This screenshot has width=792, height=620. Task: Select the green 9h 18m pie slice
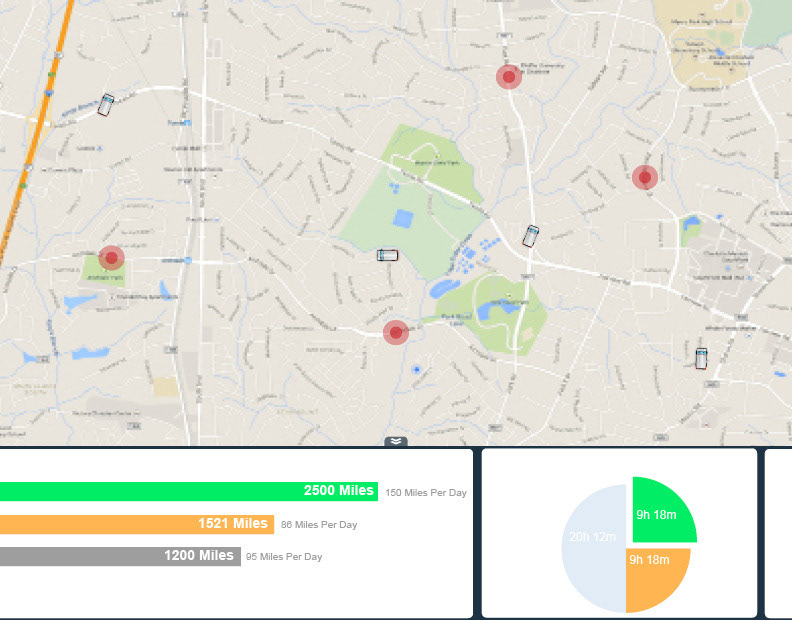point(659,511)
